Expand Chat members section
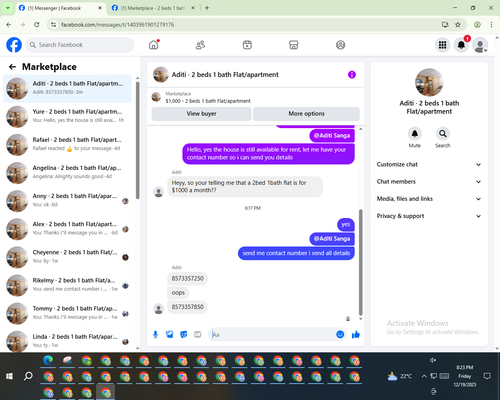The height and width of the screenshot is (400, 500). pyautogui.click(x=429, y=182)
